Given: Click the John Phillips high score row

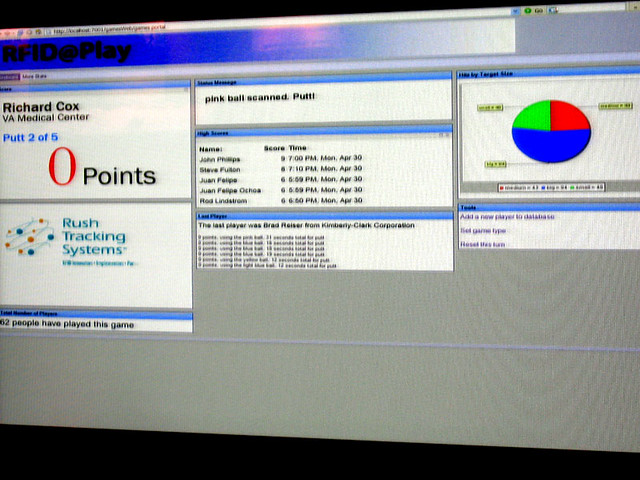Looking at the screenshot, I should tap(281, 158).
